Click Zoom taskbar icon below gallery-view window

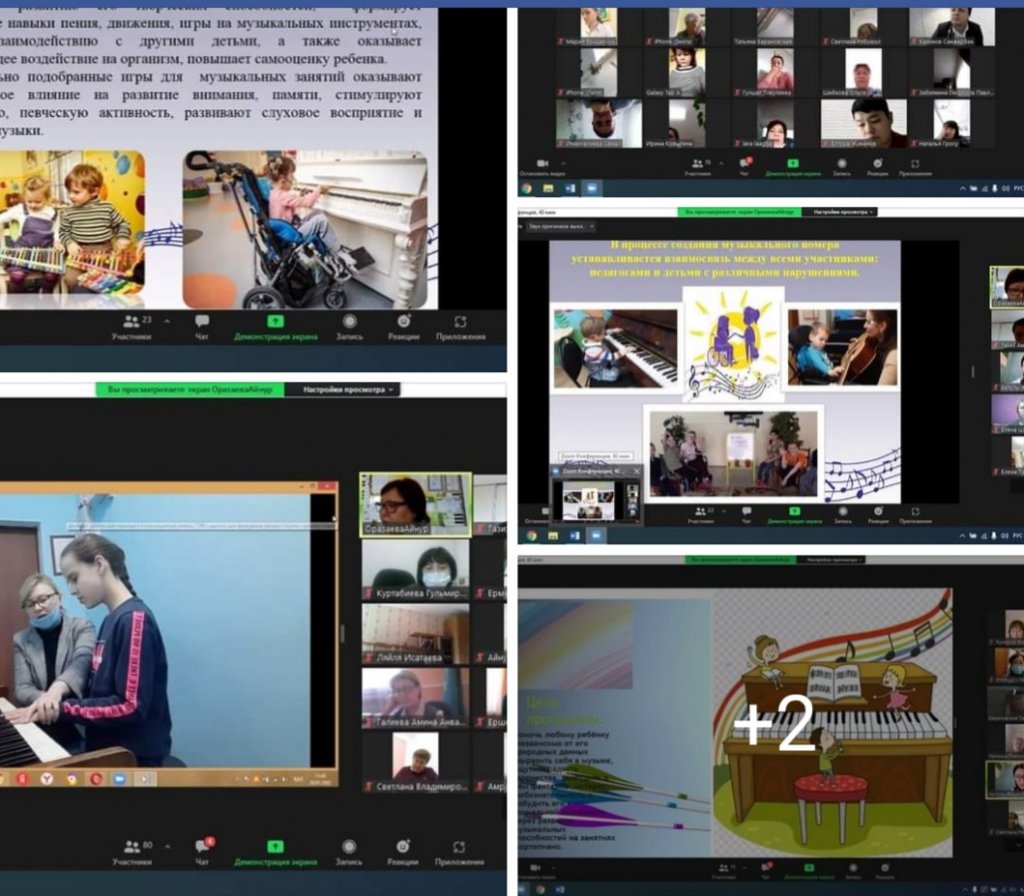click(x=592, y=188)
